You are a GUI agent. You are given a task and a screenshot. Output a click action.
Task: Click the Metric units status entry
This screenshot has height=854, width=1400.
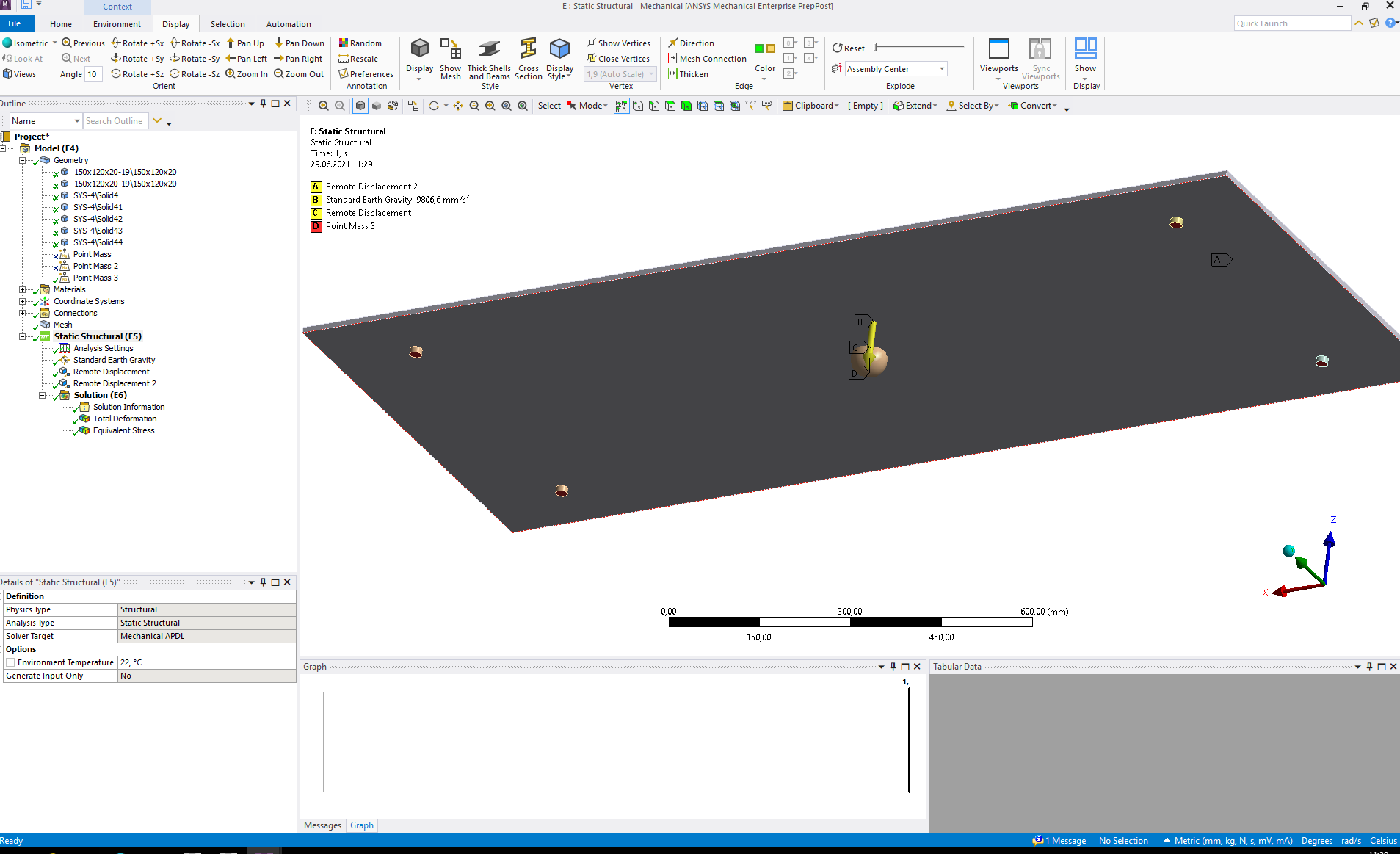(x=1227, y=841)
